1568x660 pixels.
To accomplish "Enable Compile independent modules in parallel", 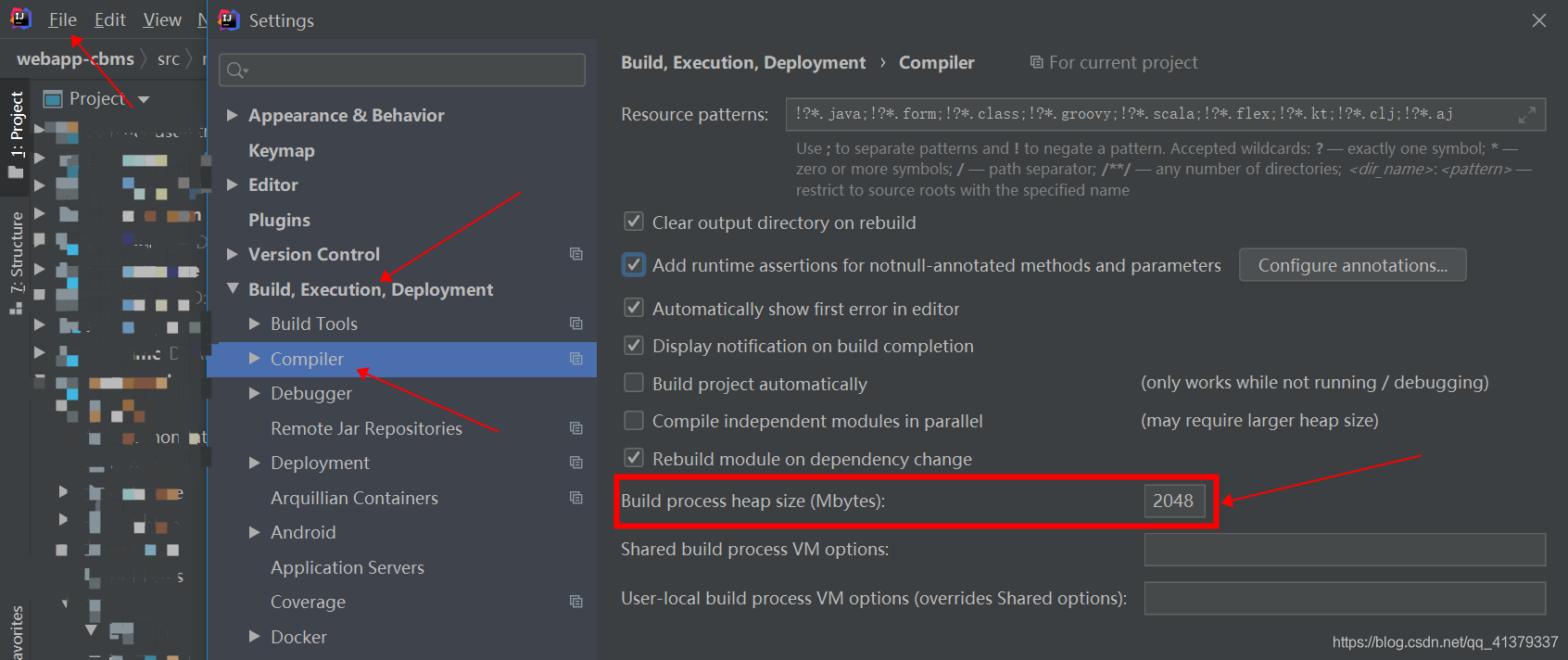I will [634, 421].
